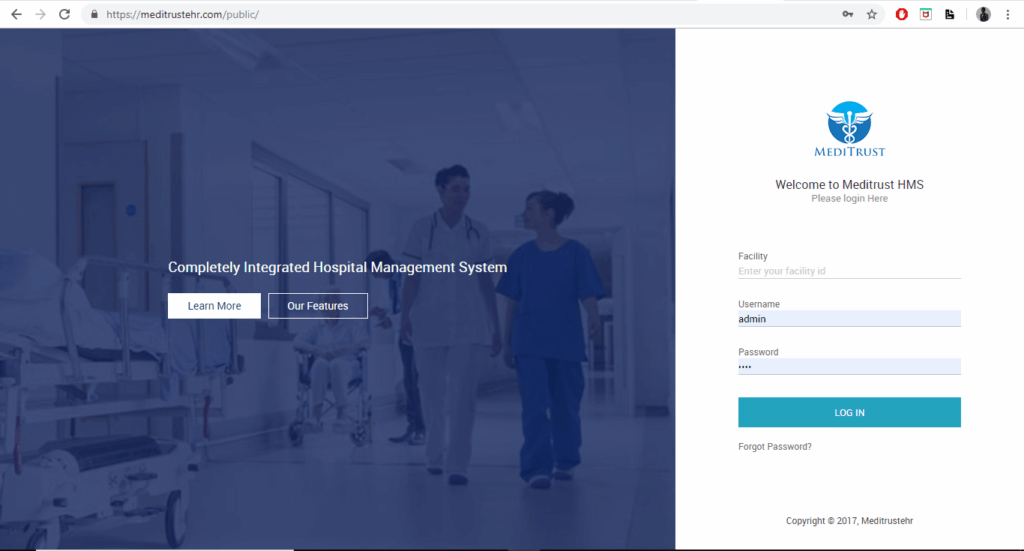Image resolution: width=1024 pixels, height=551 pixels.
Task: Open the Chrome three-dot menu
Action: 1008,14
